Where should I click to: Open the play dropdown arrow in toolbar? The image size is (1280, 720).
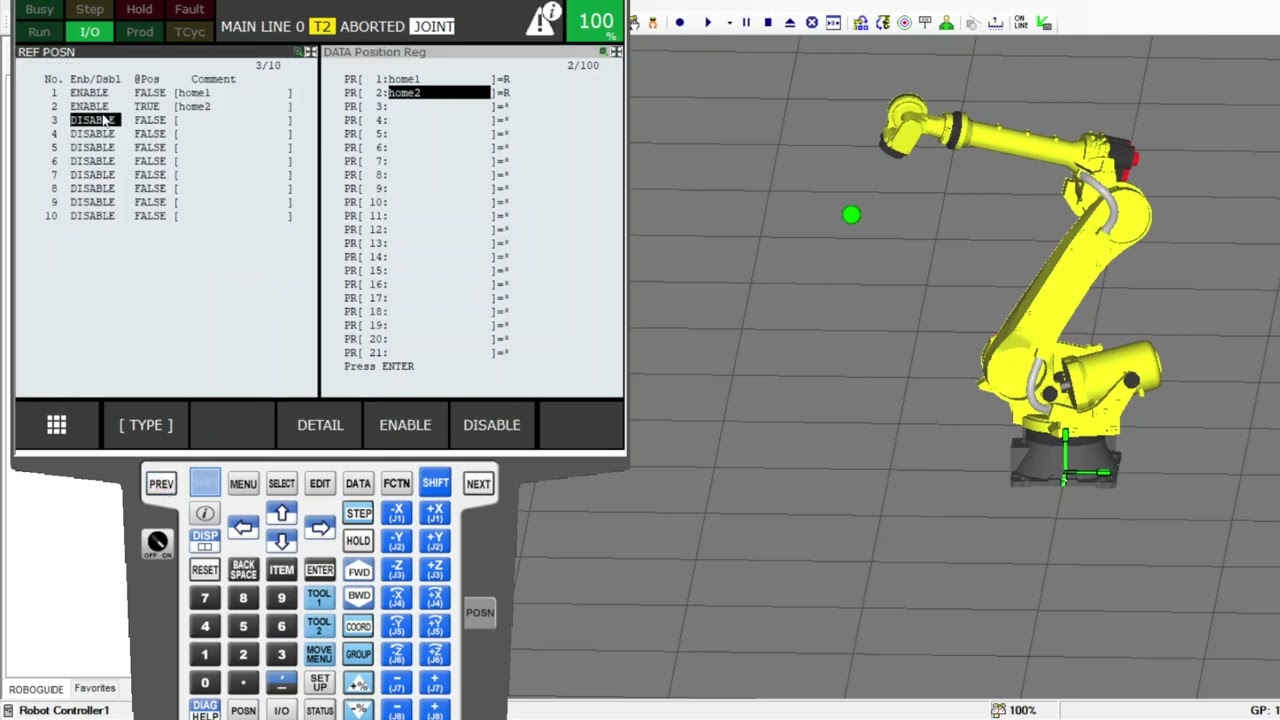pos(729,22)
